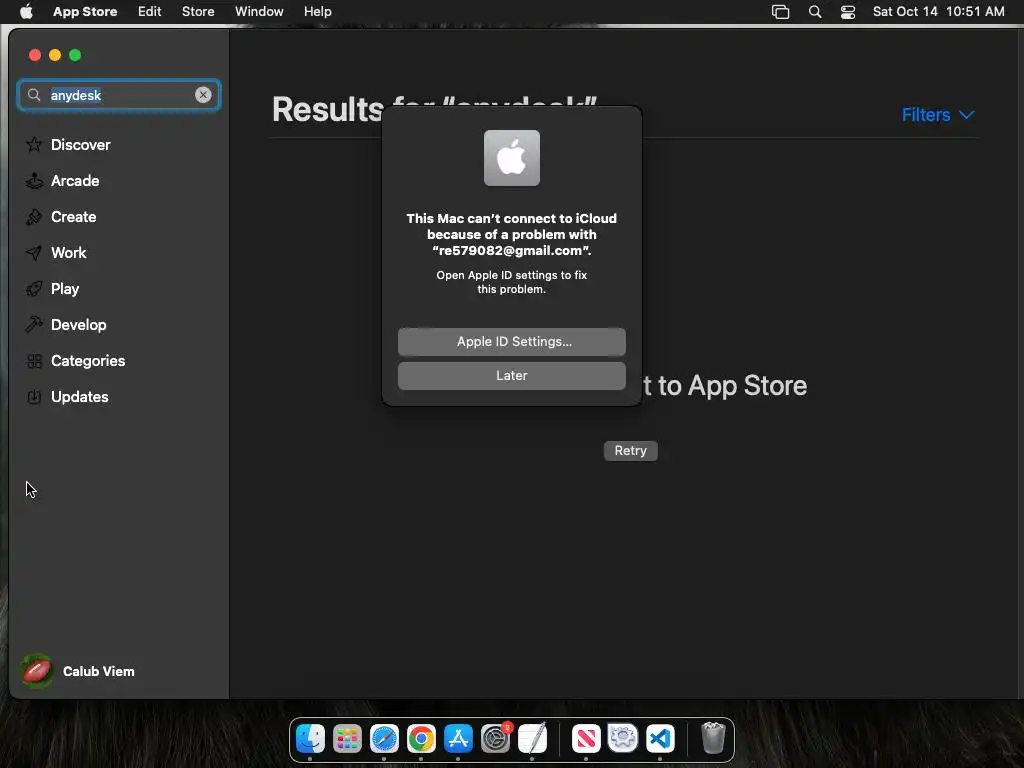Open Visual Studio Code from Dock
Screen dimensions: 1024x768
[660, 739]
